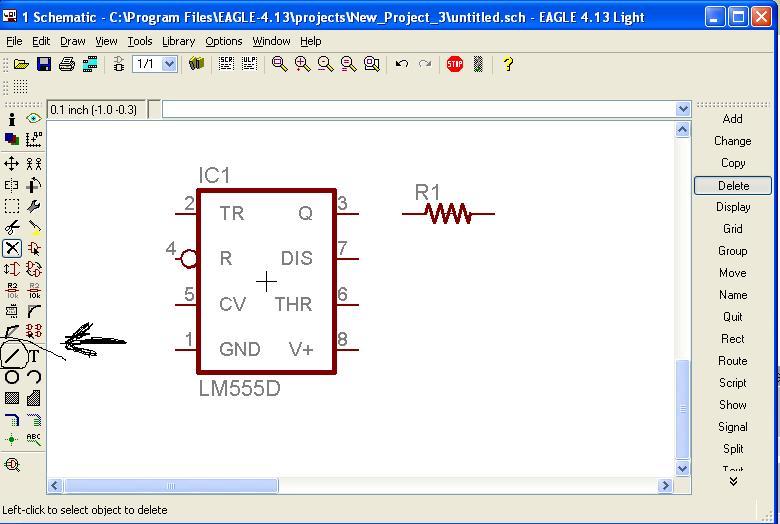The image size is (780, 524).
Task: Open the Edit menu
Action: click(x=41, y=41)
